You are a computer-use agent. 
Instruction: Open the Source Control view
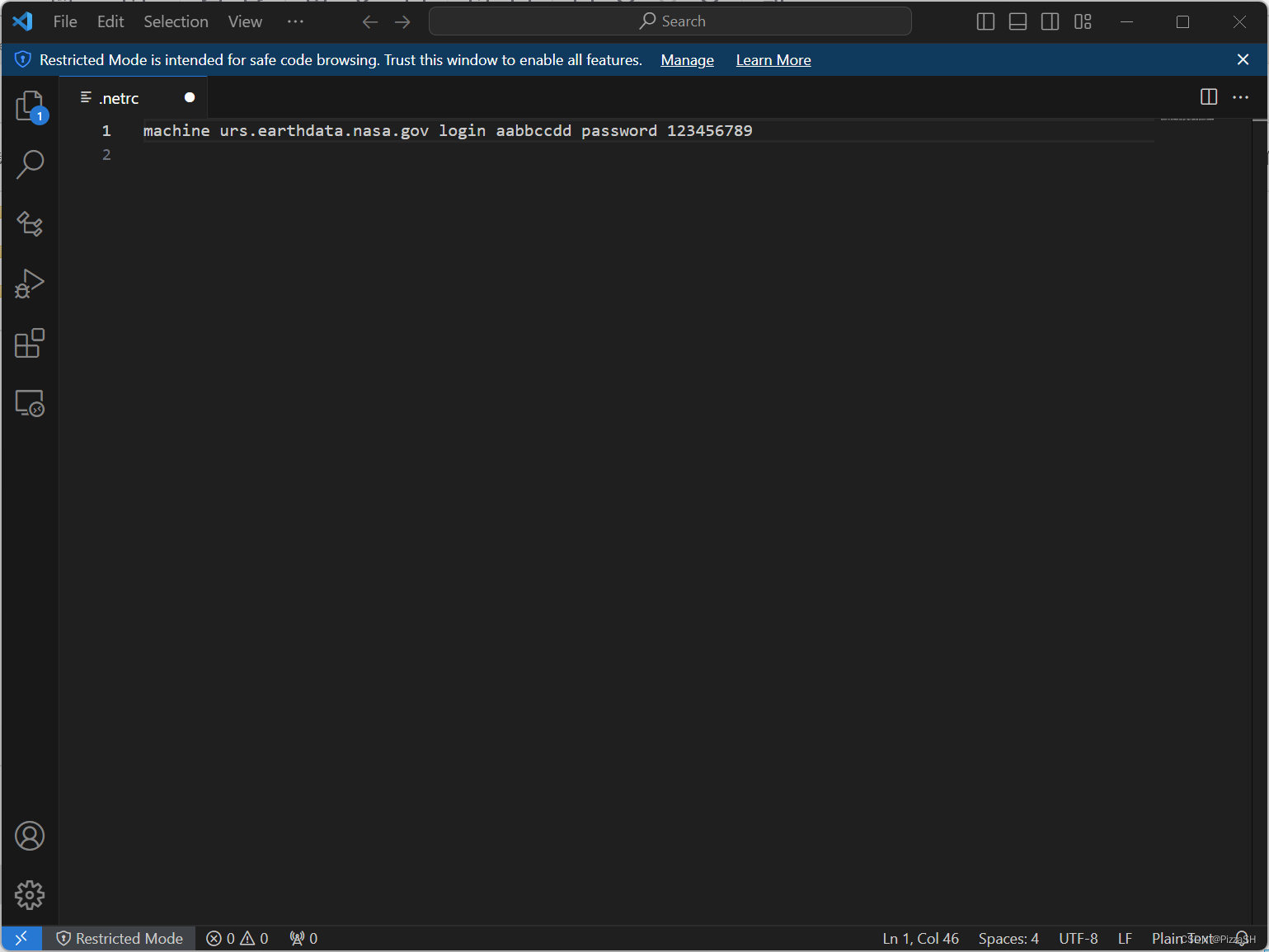pos(31,224)
